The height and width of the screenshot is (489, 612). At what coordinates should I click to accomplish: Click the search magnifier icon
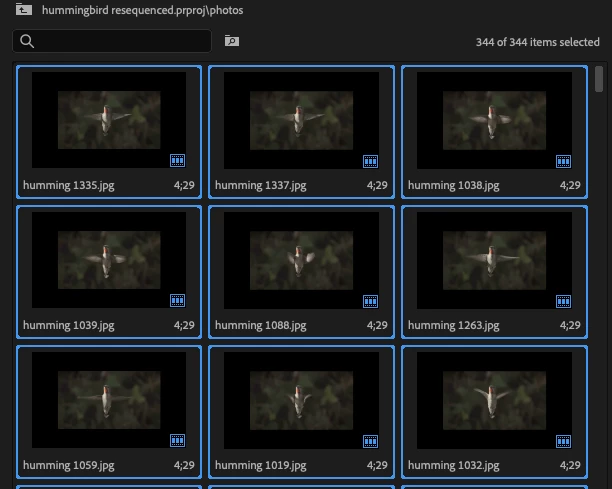click(x=27, y=41)
